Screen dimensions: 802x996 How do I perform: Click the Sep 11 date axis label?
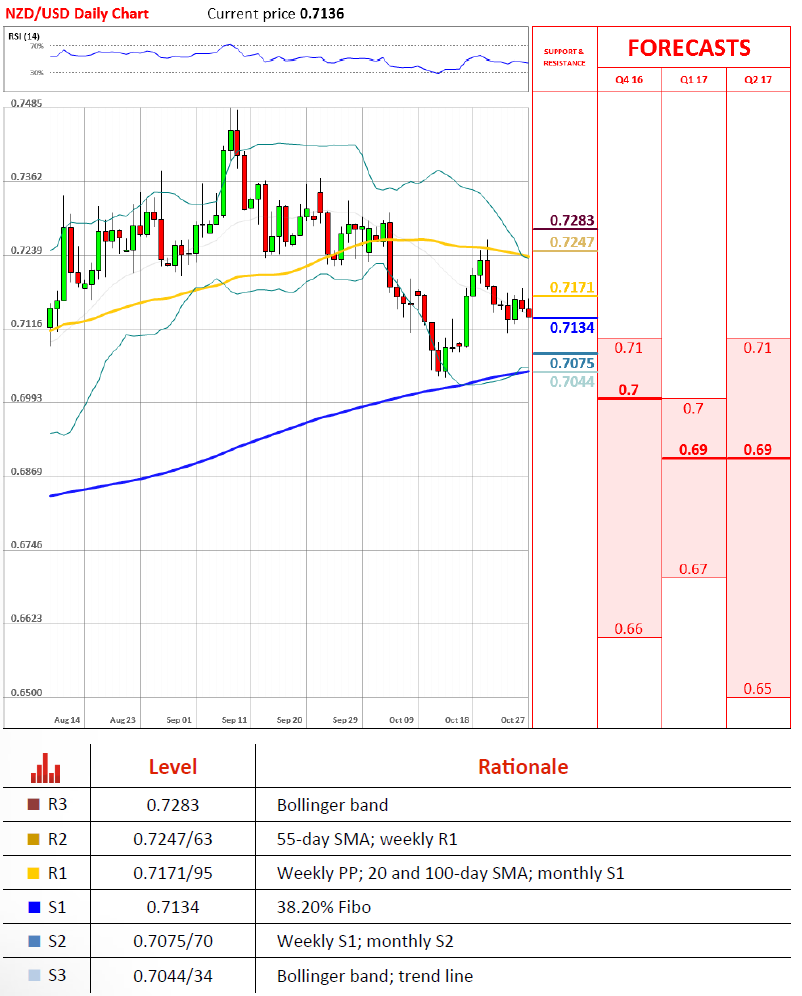tap(234, 720)
